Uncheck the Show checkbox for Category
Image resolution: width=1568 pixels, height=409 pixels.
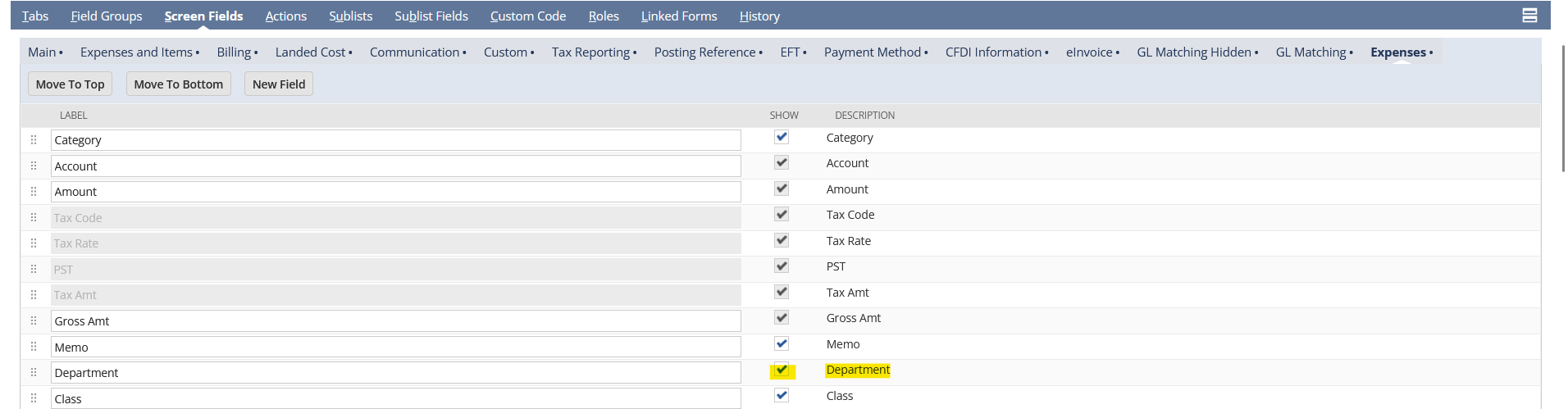point(782,137)
